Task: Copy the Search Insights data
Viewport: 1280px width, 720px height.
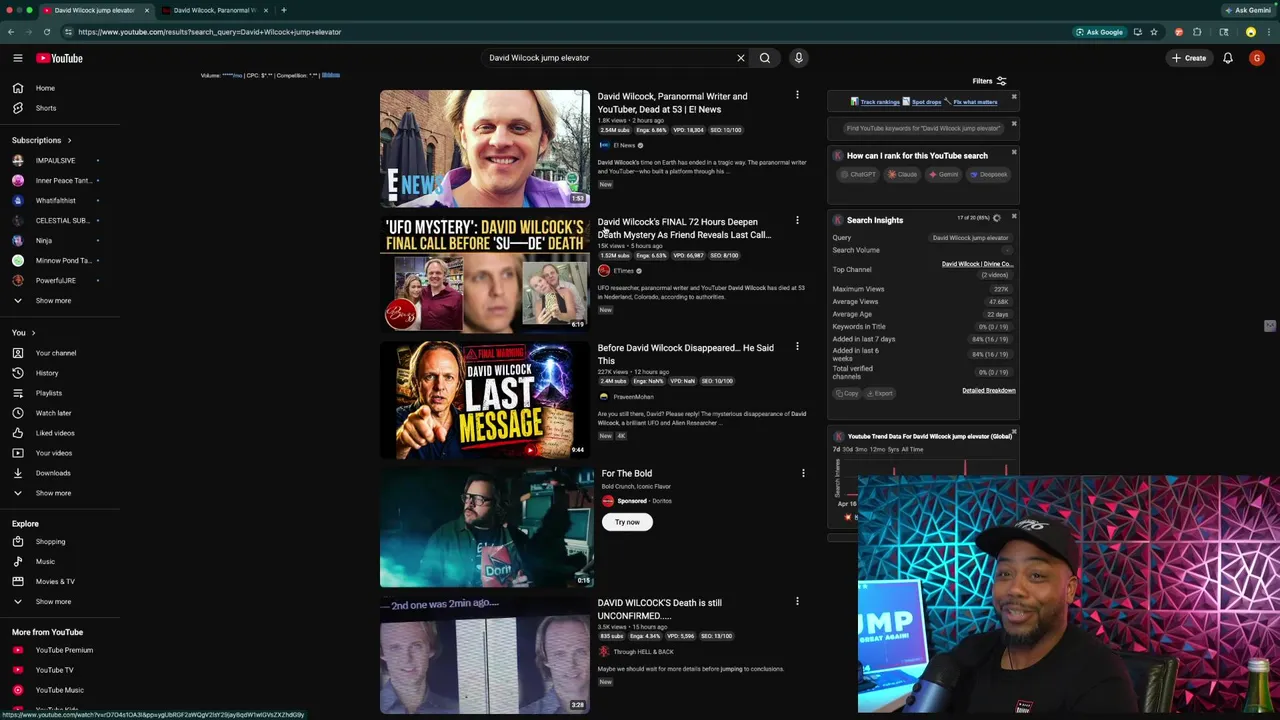Action: coord(847,393)
